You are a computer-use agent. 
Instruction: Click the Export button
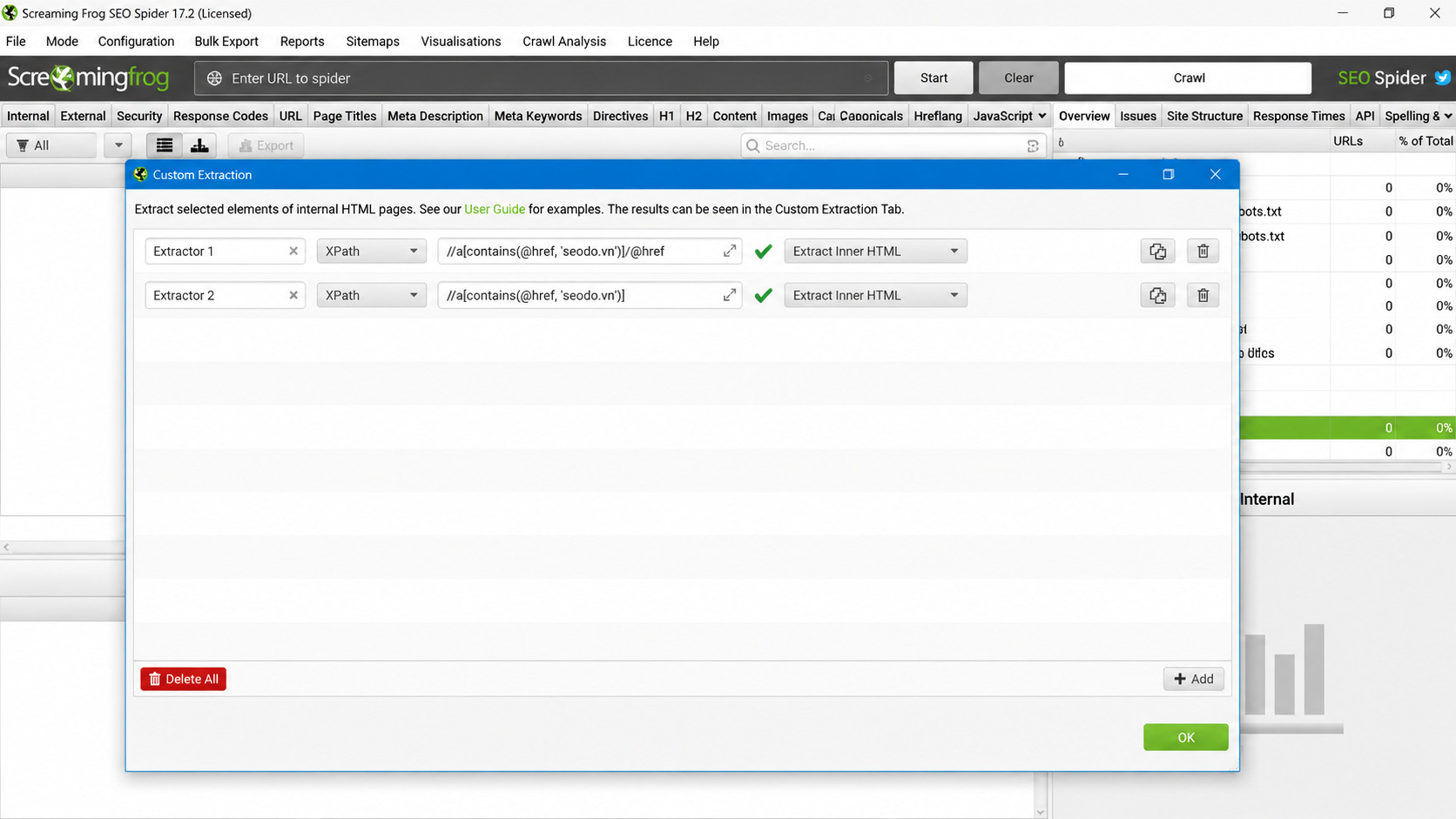[266, 145]
